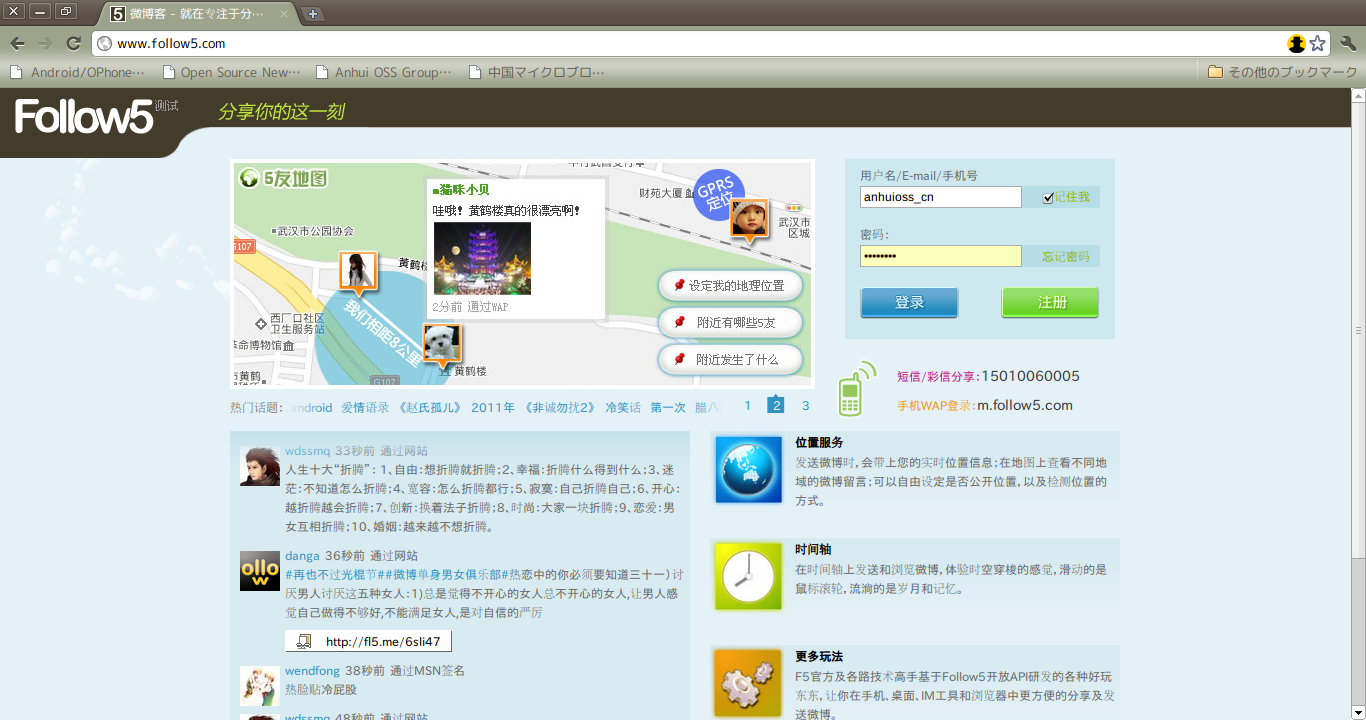
Task: Go to slide page 2
Action: pyautogui.click(x=776, y=405)
